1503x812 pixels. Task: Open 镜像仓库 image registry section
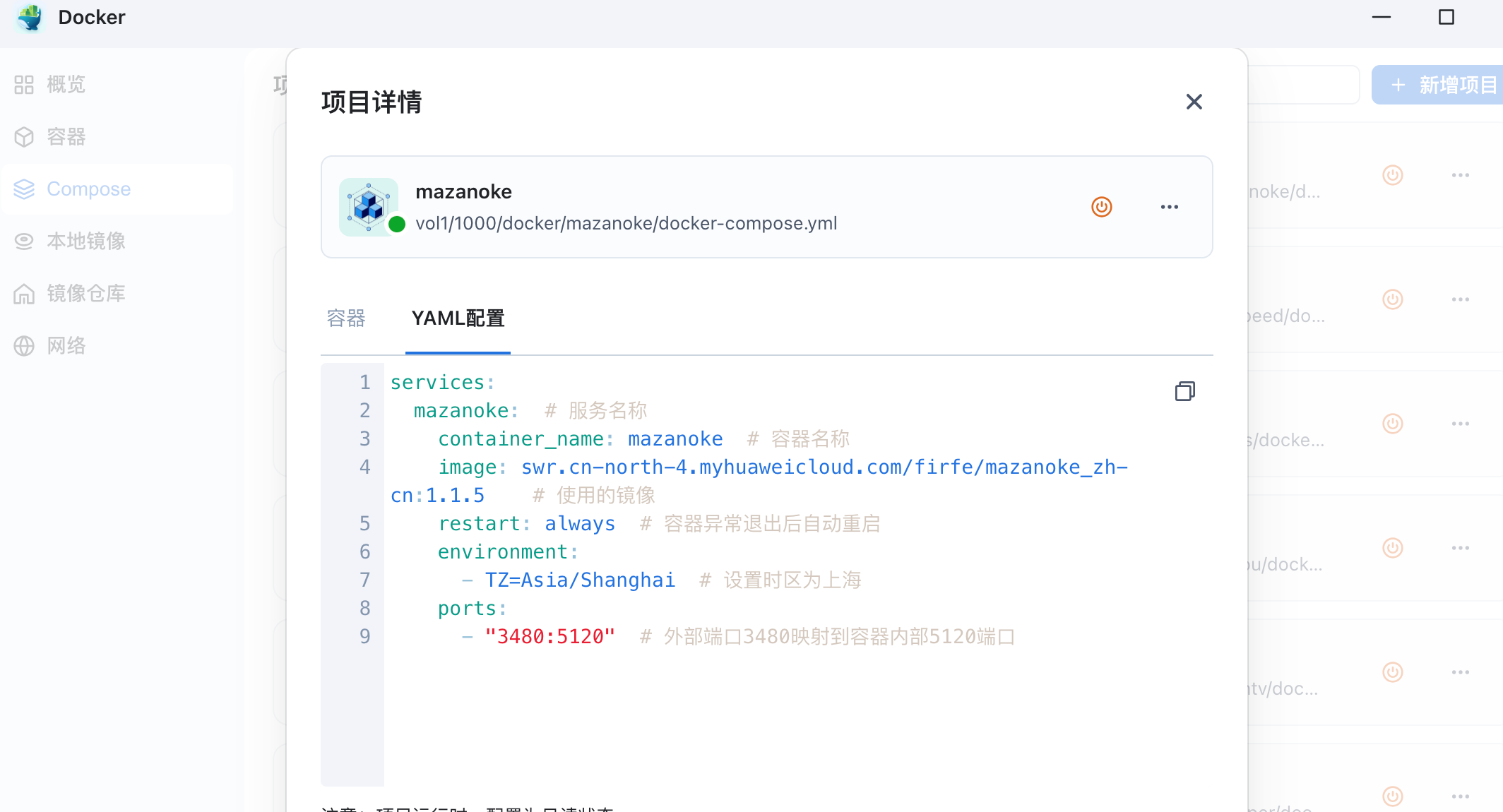pyautogui.click(x=85, y=294)
